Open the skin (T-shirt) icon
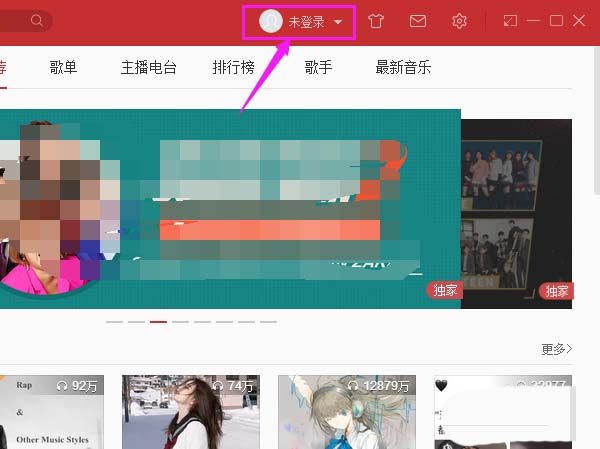This screenshot has width=600, height=449. pos(376,21)
